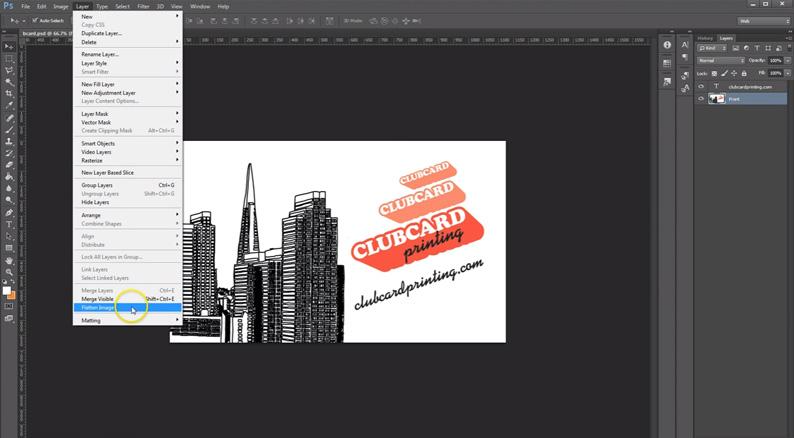
Task: Turn layer filtering on or off switch
Action: click(789, 48)
